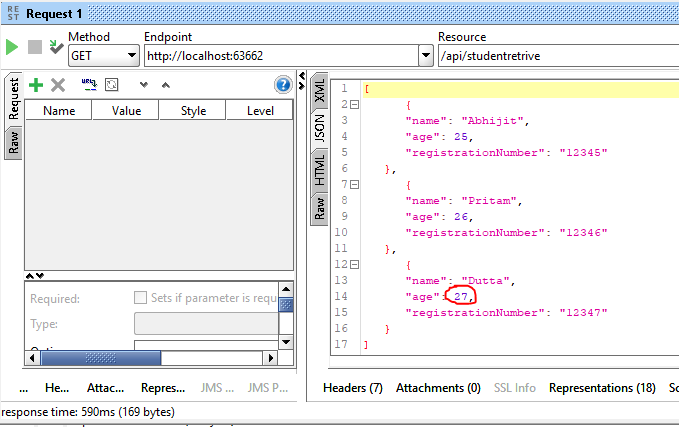Viewport: 679px width, 427px height.
Task: Click the age value 27 on line 14
Action: (461, 297)
